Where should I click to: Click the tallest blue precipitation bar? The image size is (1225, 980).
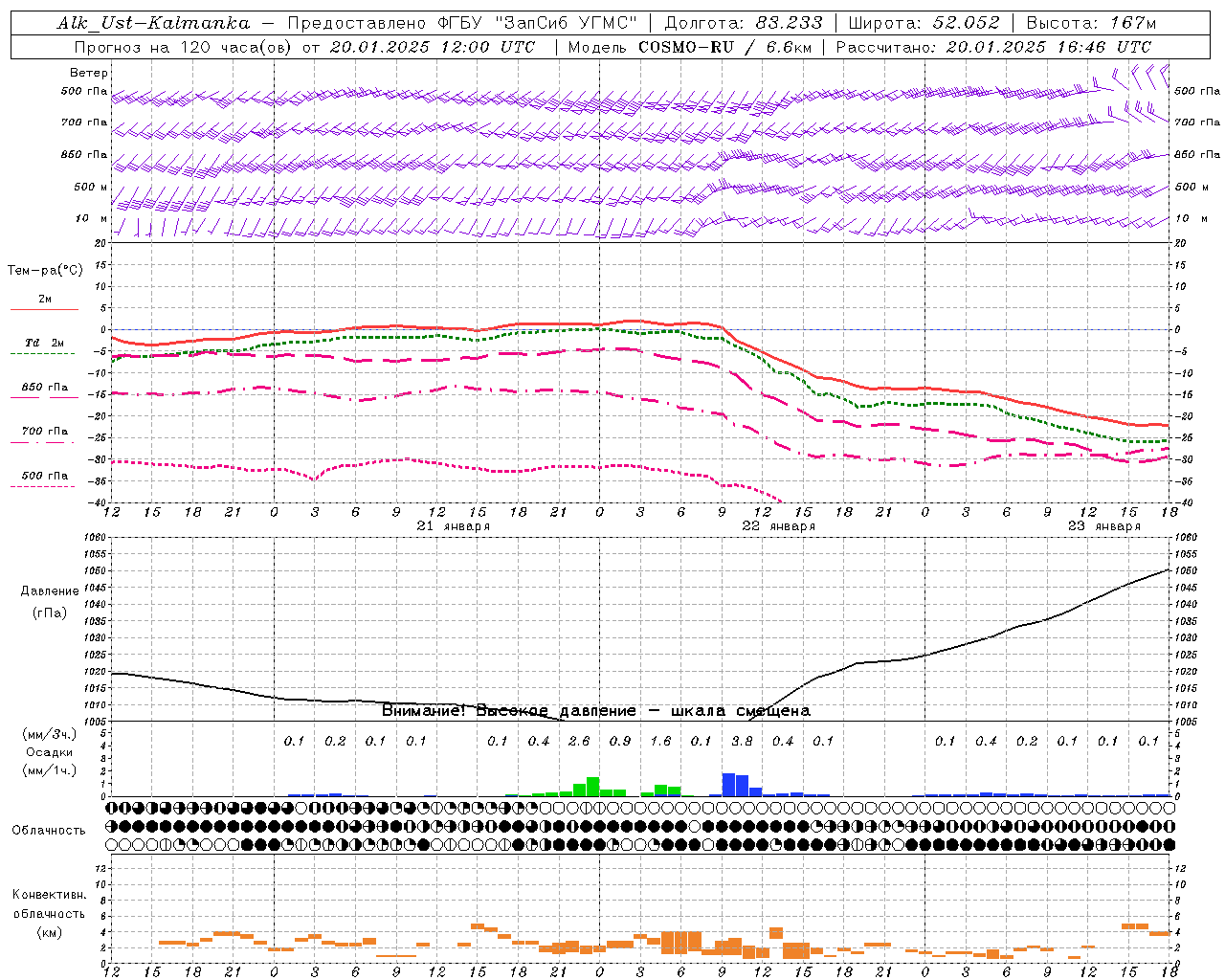728,785
